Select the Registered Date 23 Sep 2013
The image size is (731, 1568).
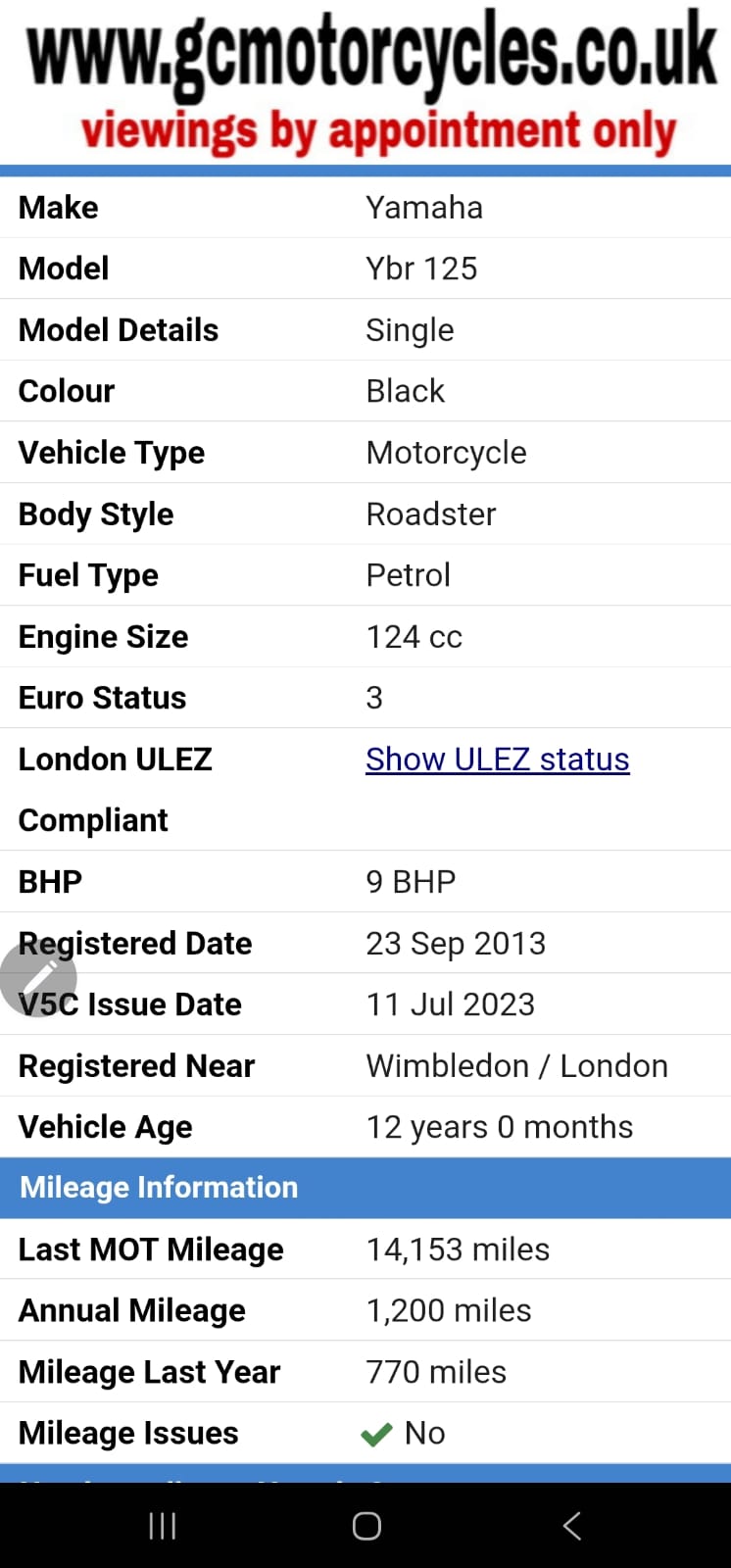coord(456,943)
